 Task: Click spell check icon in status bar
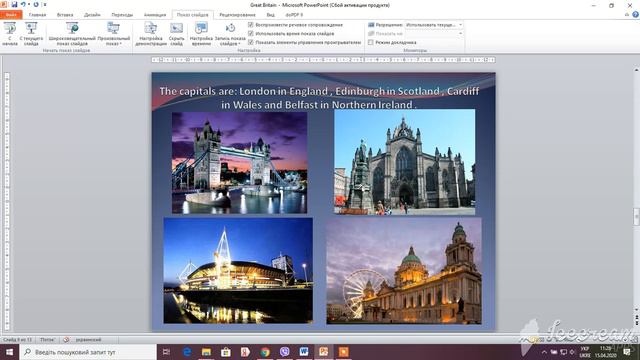click(x=66, y=340)
